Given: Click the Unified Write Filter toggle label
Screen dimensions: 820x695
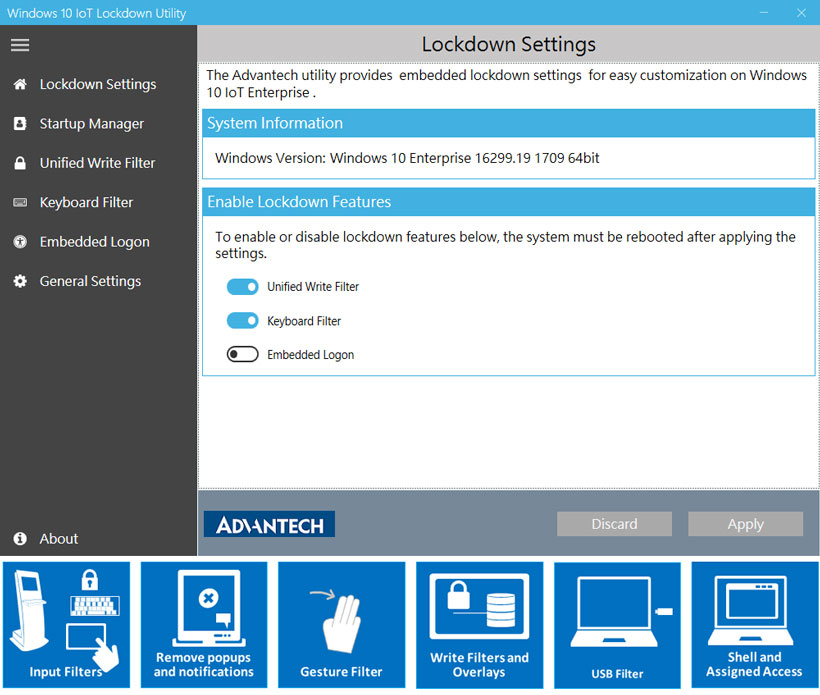Looking at the screenshot, I should pos(313,287).
